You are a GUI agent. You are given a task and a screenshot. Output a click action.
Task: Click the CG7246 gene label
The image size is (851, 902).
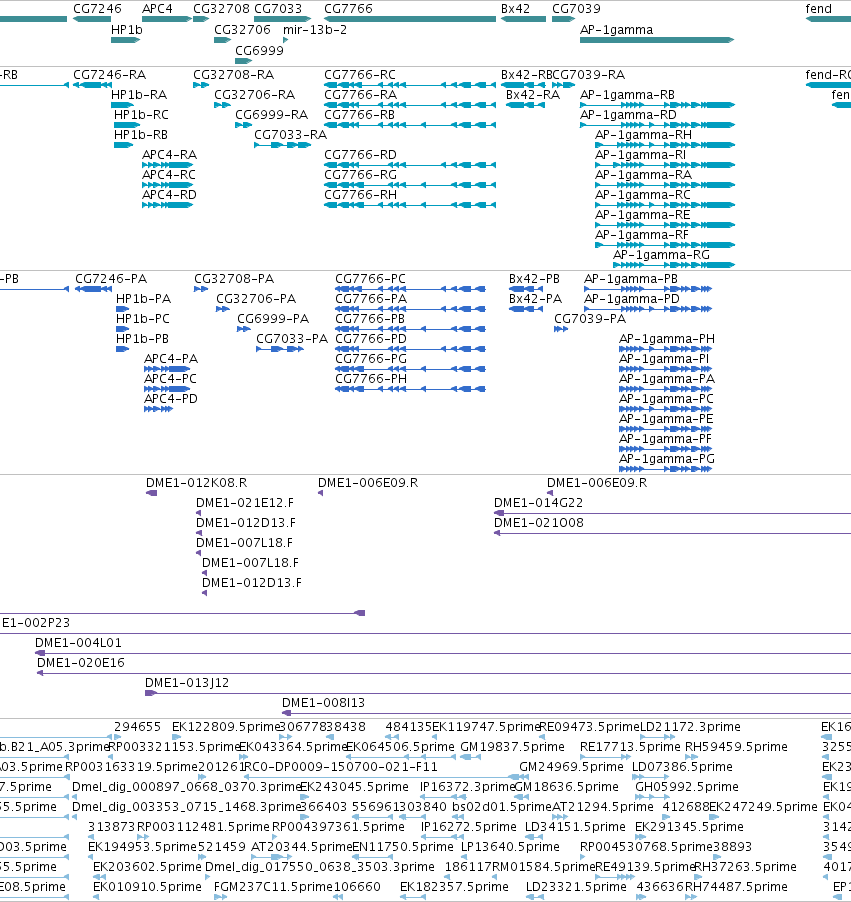pyautogui.click(x=97, y=9)
